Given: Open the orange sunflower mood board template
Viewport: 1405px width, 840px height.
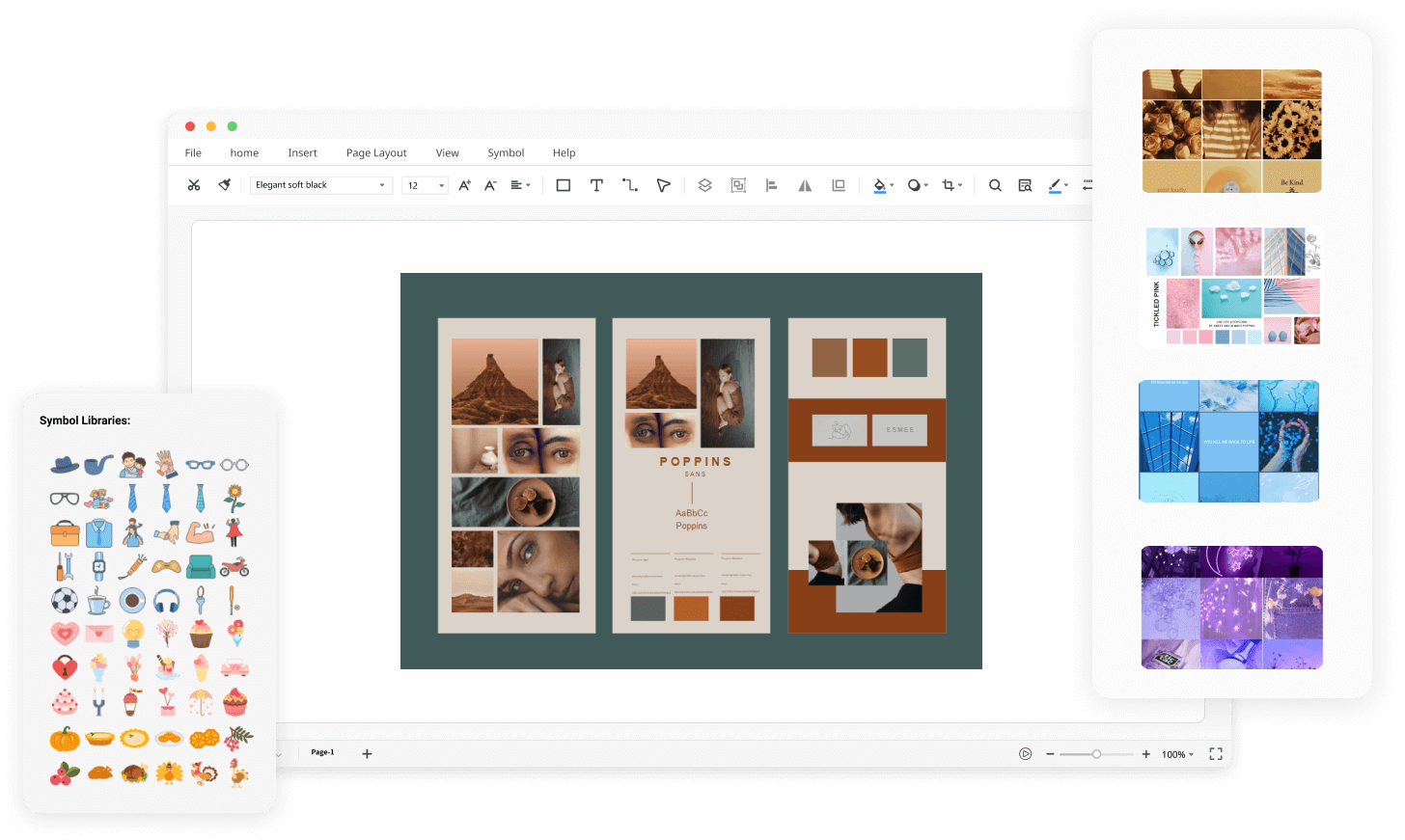Looking at the screenshot, I should click(x=1231, y=131).
